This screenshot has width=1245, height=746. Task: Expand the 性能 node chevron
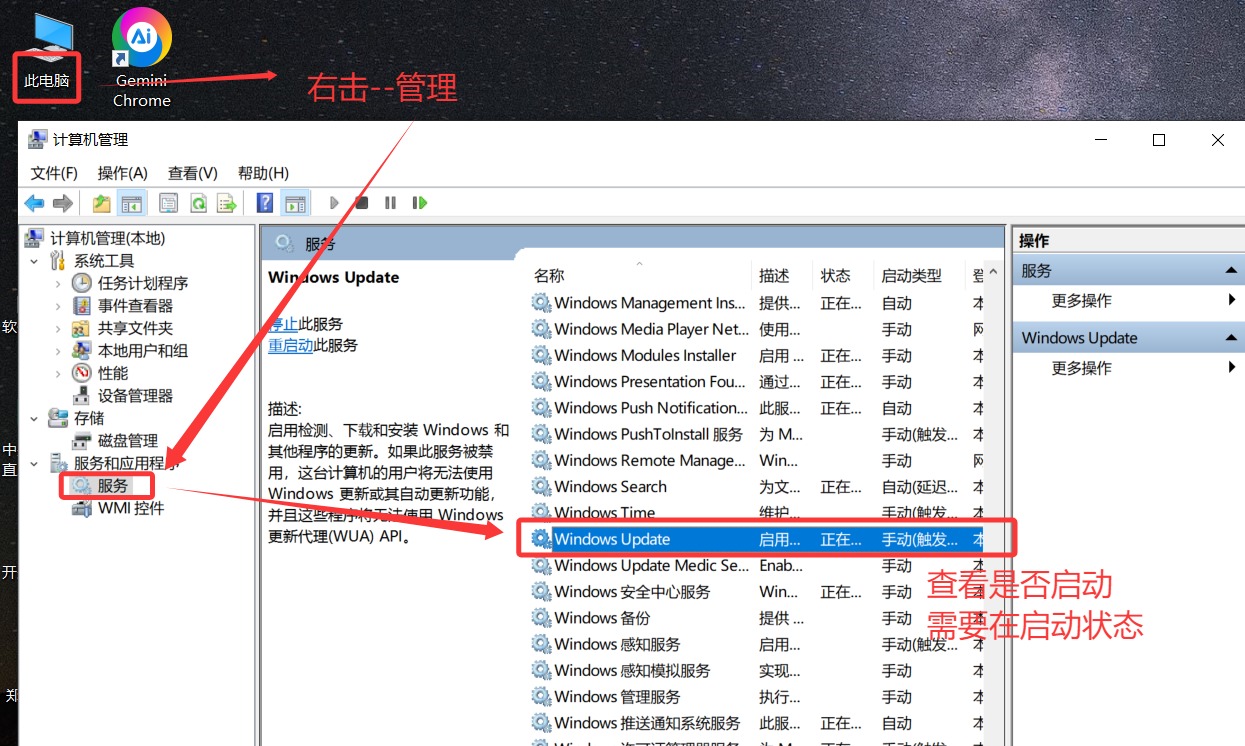[x=58, y=374]
